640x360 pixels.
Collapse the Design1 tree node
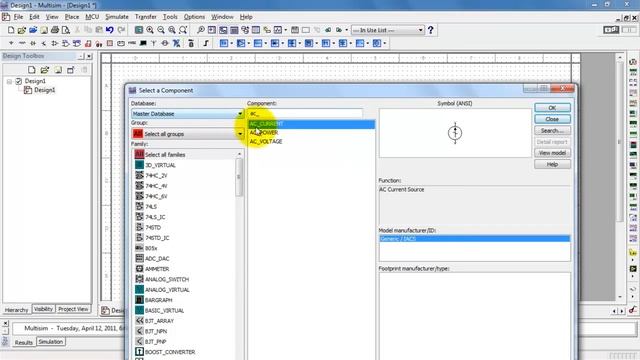tap(9, 82)
